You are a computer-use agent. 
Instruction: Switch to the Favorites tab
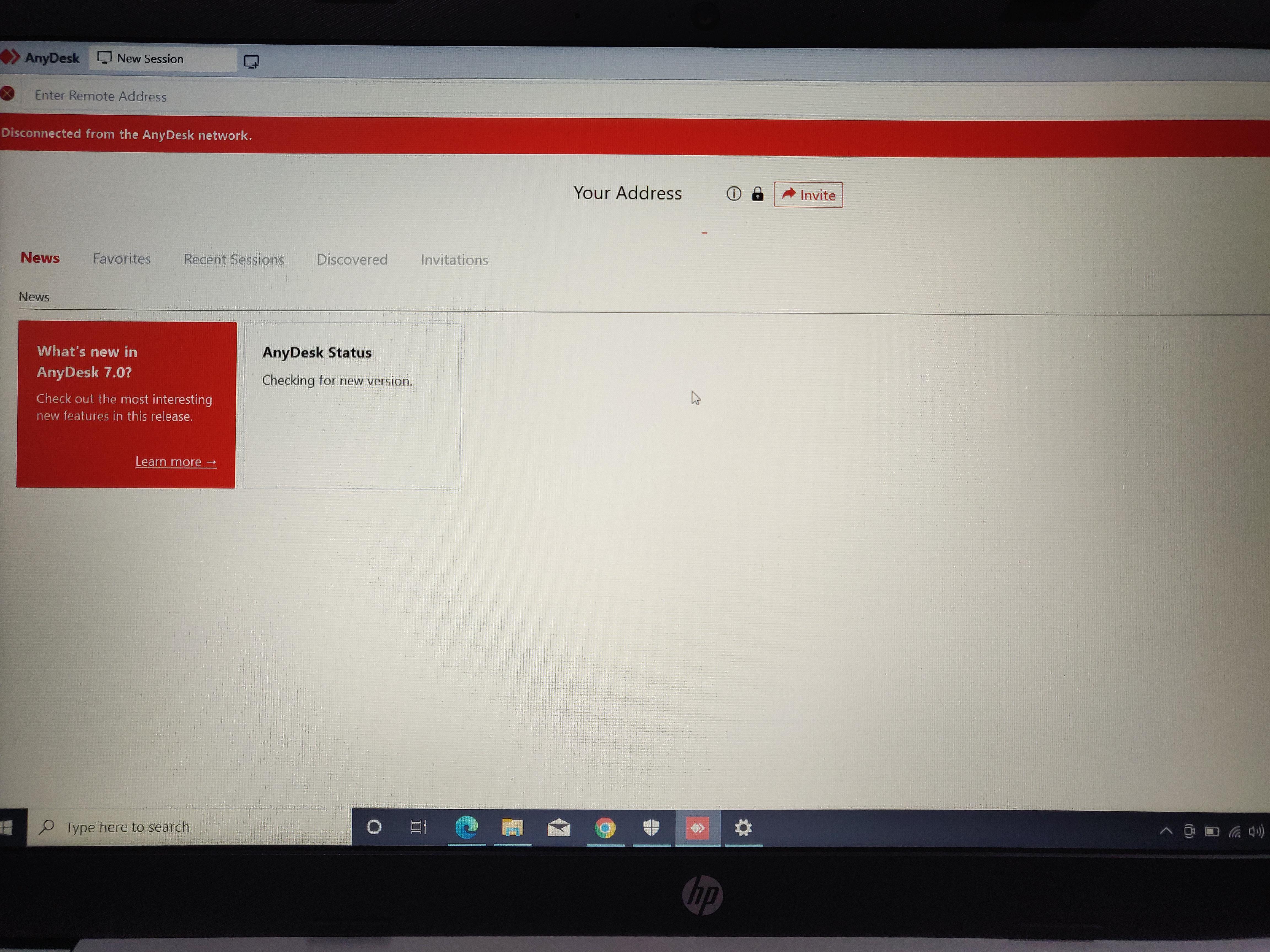(x=121, y=259)
